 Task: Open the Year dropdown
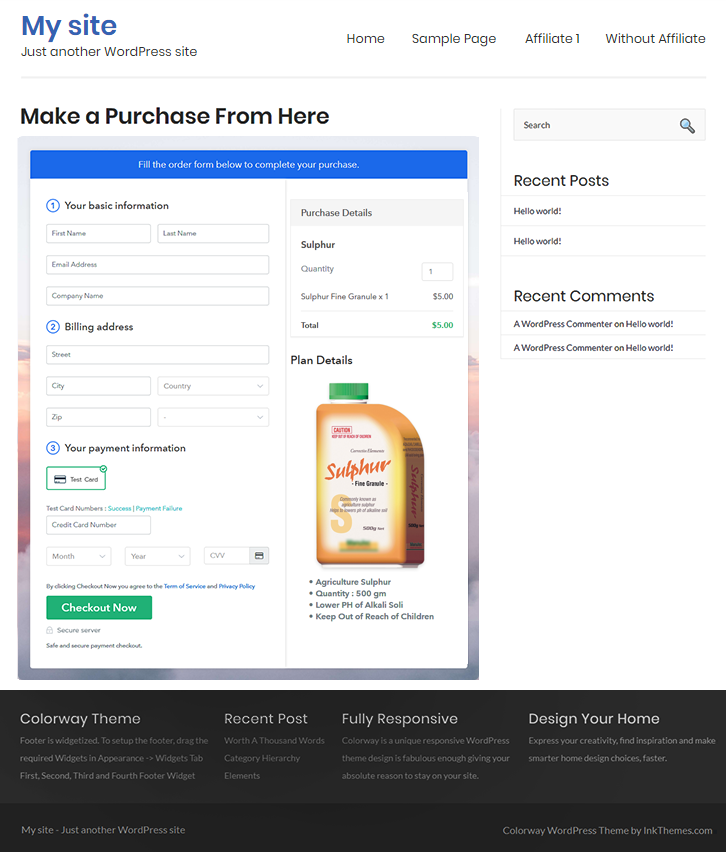157,556
